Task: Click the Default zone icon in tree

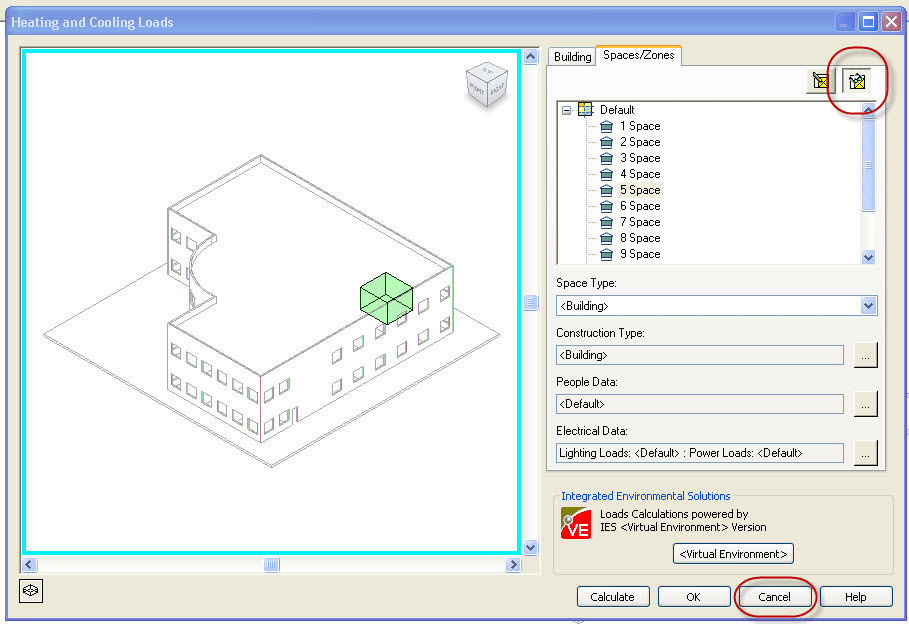Action: (x=586, y=109)
